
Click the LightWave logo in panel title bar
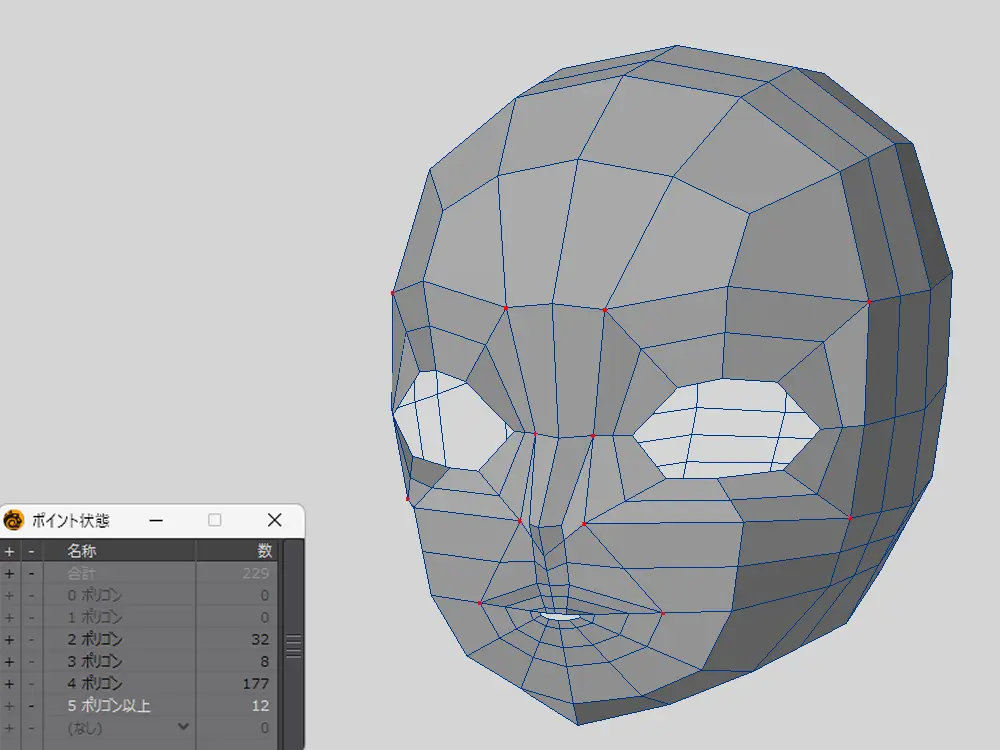coord(14,520)
